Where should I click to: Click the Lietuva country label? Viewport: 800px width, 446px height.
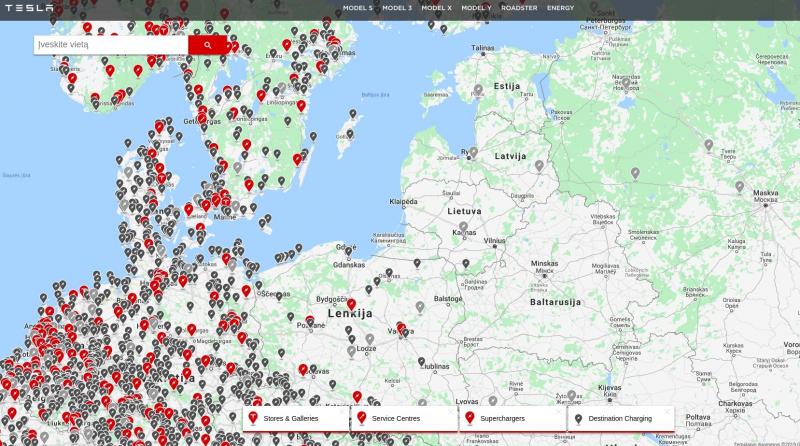click(464, 211)
